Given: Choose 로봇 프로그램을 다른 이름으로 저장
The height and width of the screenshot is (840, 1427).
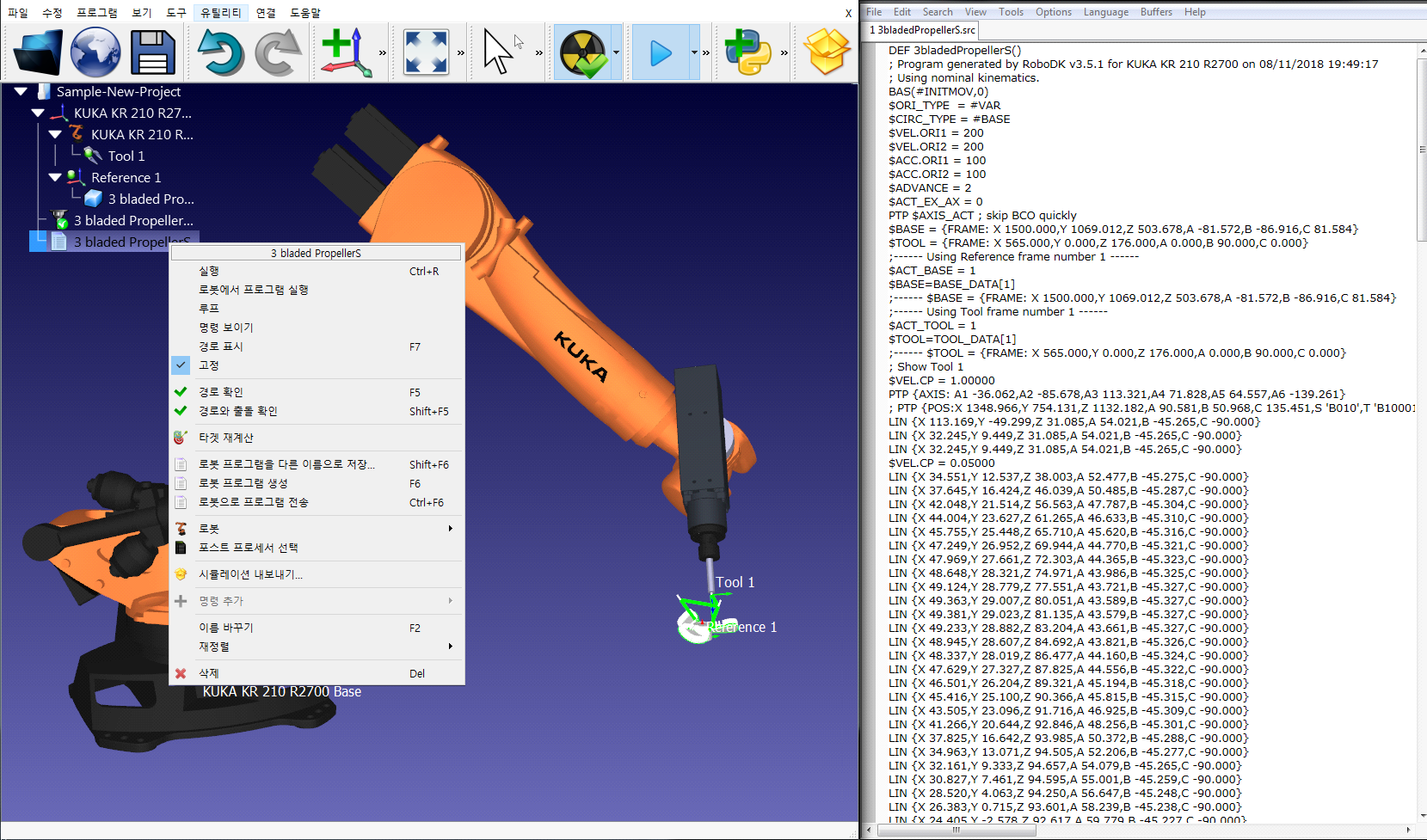Looking at the screenshot, I should click(317, 464).
